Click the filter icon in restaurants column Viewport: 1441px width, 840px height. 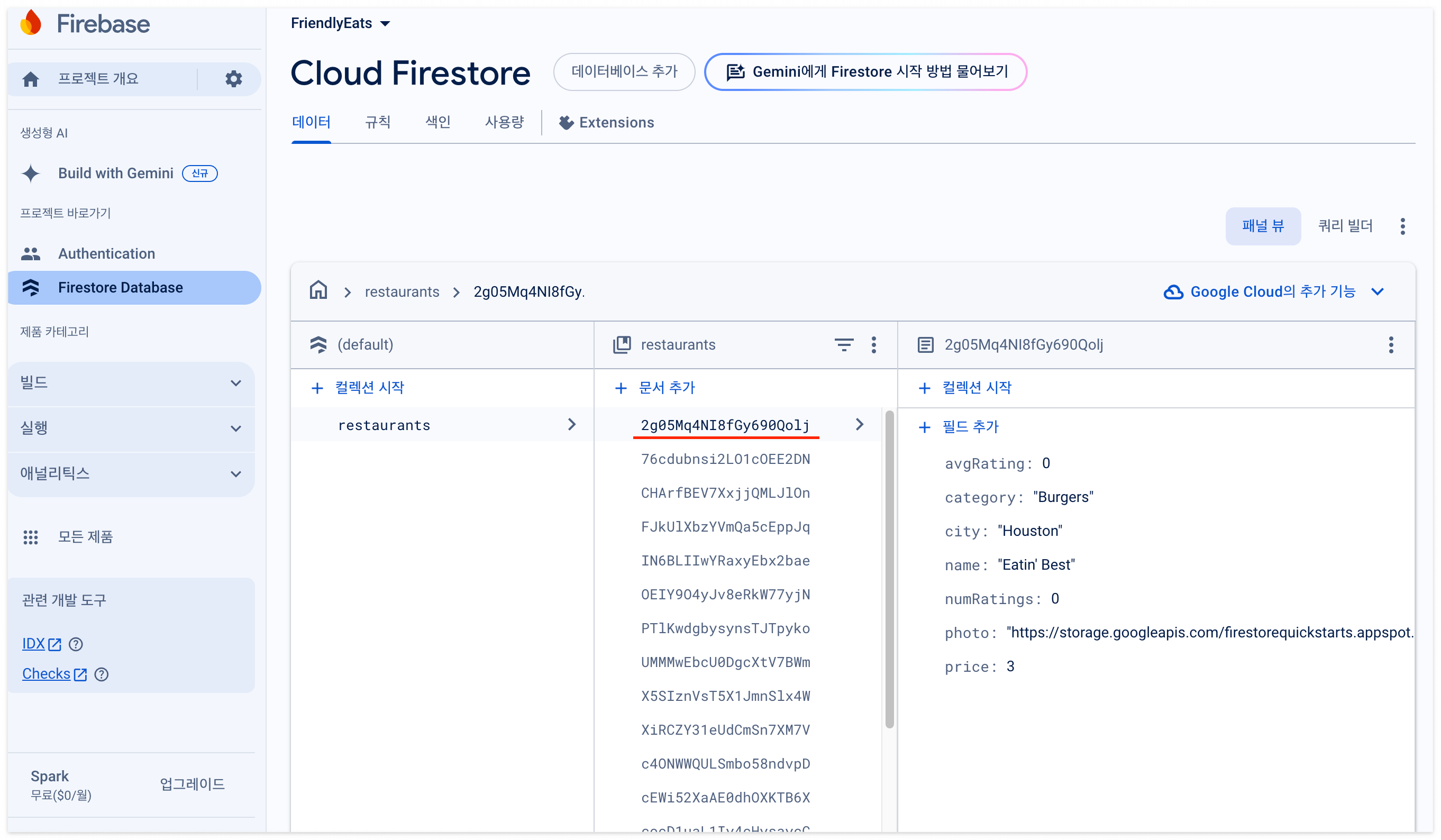click(x=843, y=345)
